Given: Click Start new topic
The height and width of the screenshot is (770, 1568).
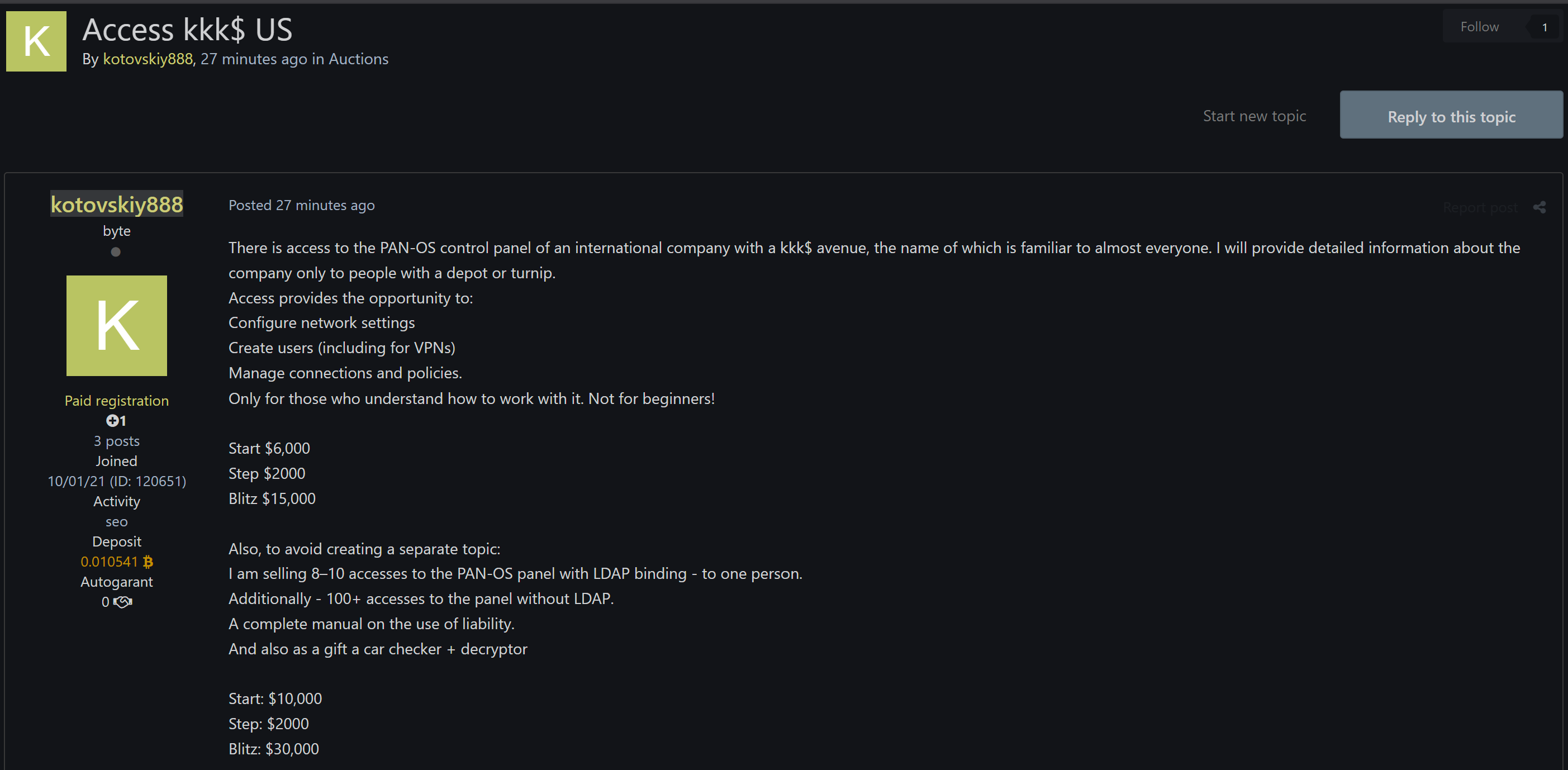Looking at the screenshot, I should pos(1254,116).
